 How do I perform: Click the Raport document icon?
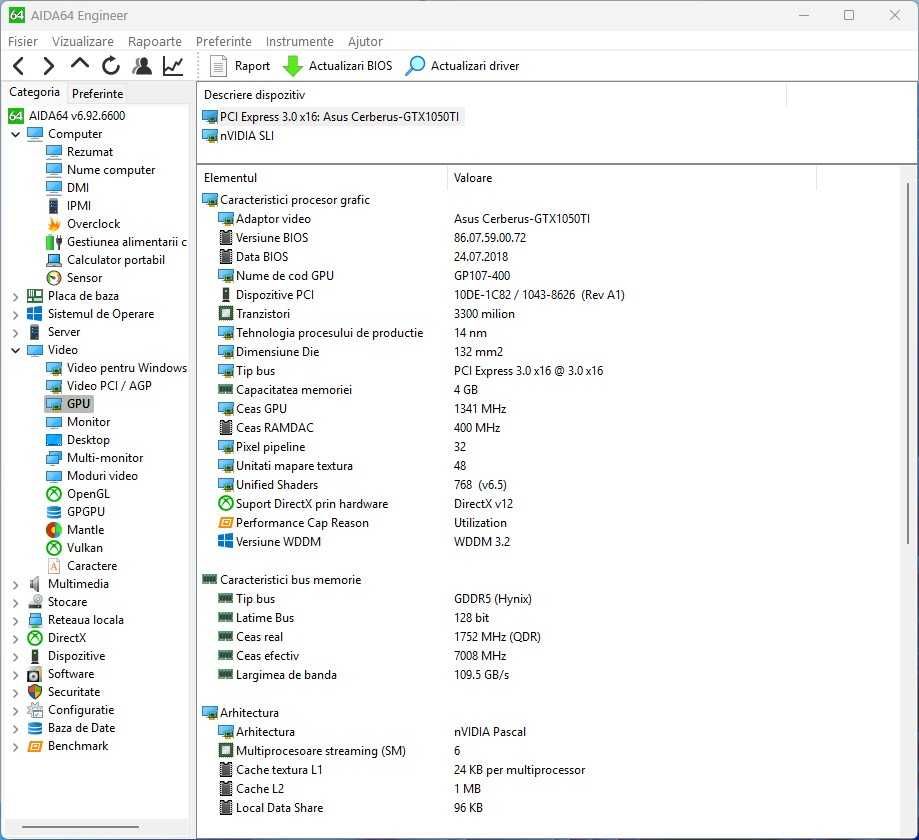(x=218, y=66)
